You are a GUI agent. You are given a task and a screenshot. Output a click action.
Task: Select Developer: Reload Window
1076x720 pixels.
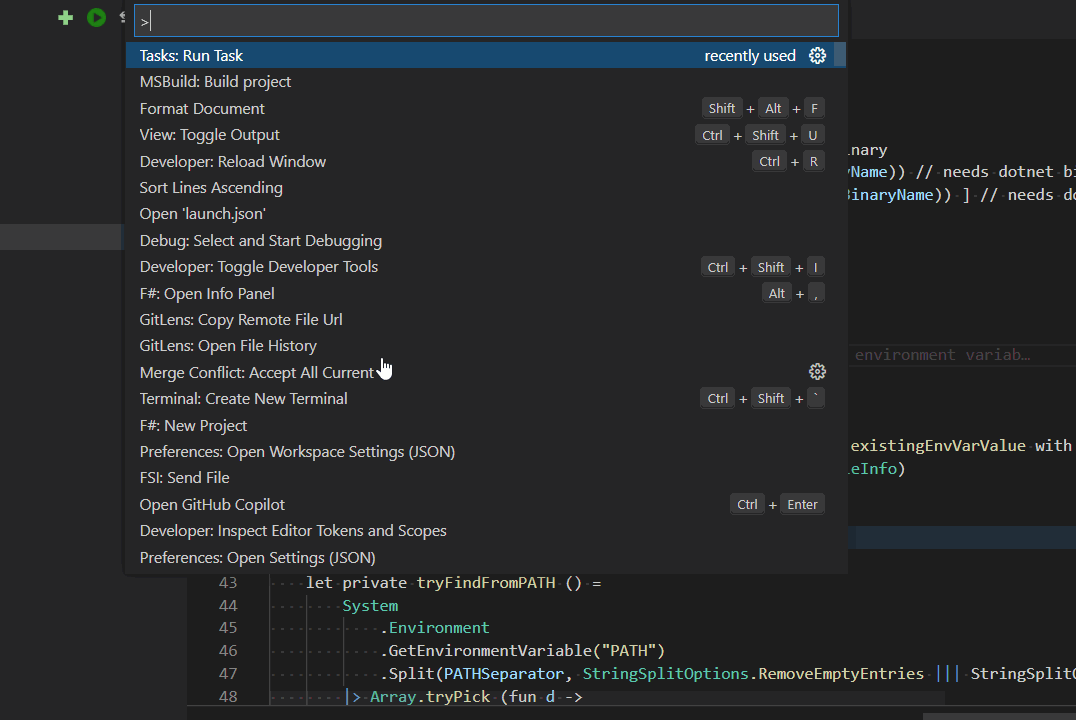click(x=233, y=162)
